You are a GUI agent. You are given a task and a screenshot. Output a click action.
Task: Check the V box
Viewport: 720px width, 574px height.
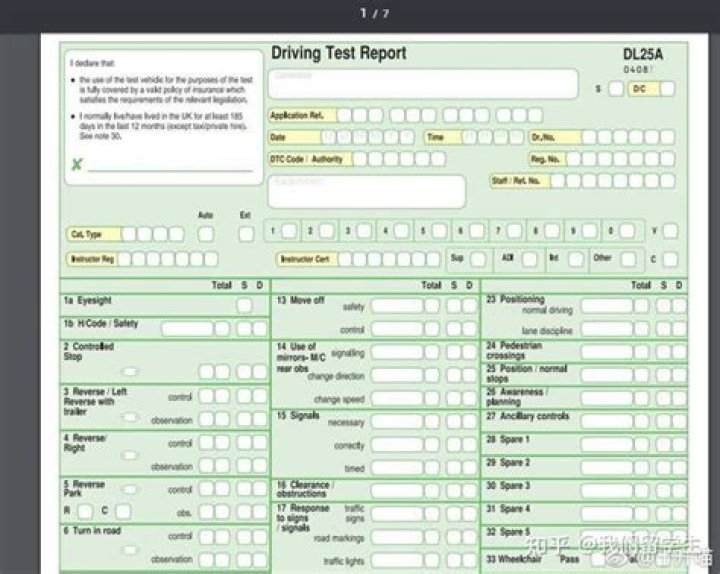[x=670, y=231]
